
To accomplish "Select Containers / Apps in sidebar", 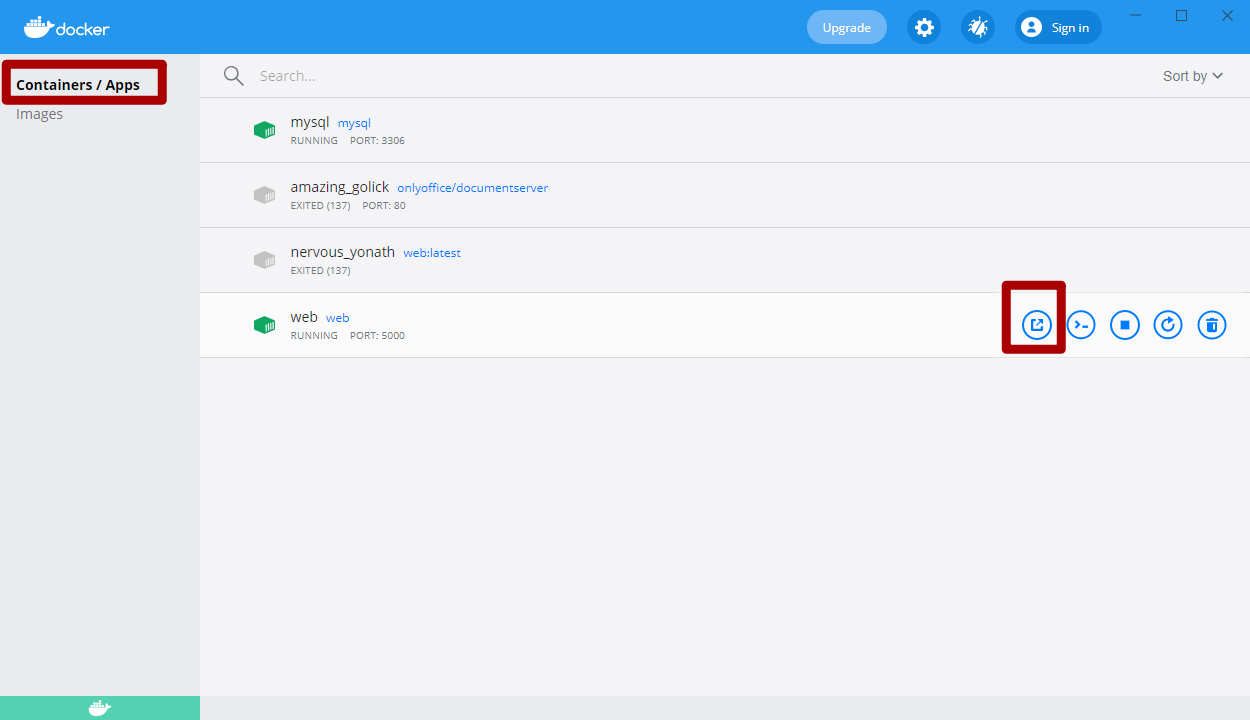I will click(x=78, y=85).
